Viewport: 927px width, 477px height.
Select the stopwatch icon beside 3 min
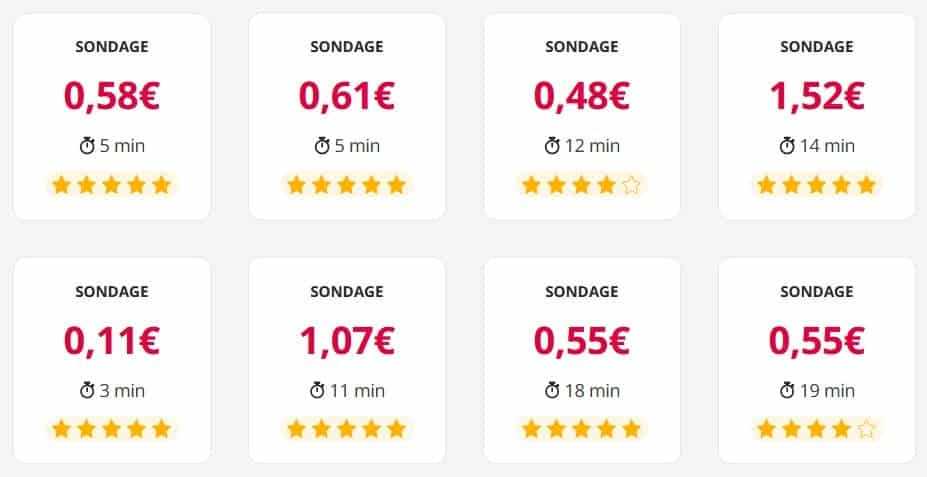(87, 390)
